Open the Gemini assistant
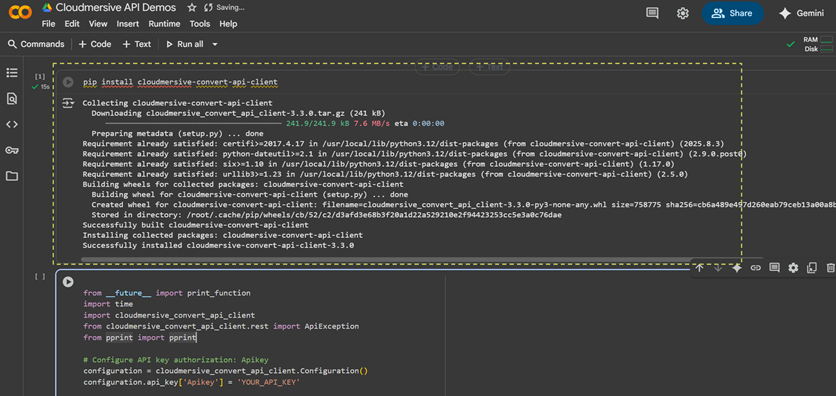Viewport: 836px width, 396px height. (801, 13)
